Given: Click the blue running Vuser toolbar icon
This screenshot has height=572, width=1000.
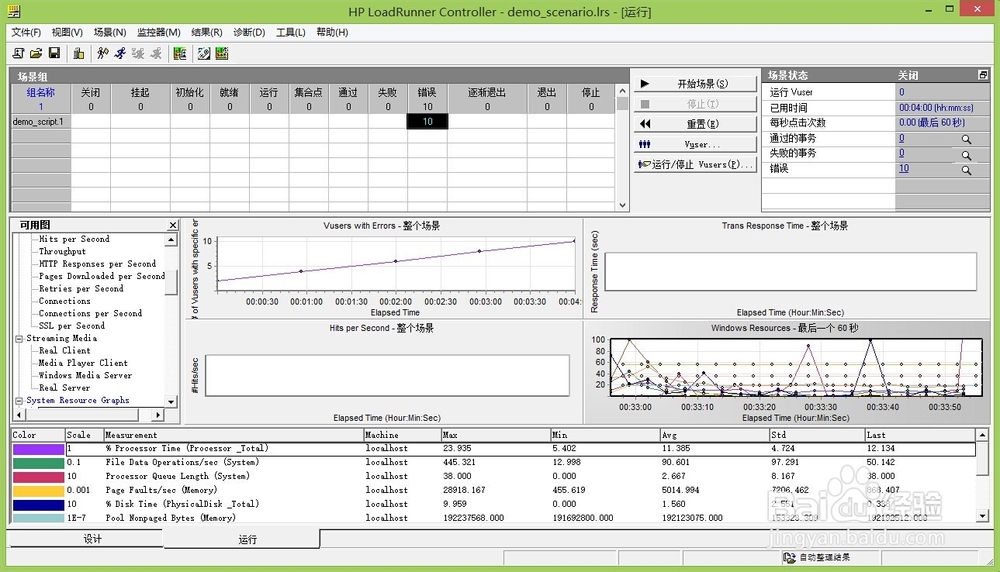Looking at the screenshot, I should coord(120,54).
